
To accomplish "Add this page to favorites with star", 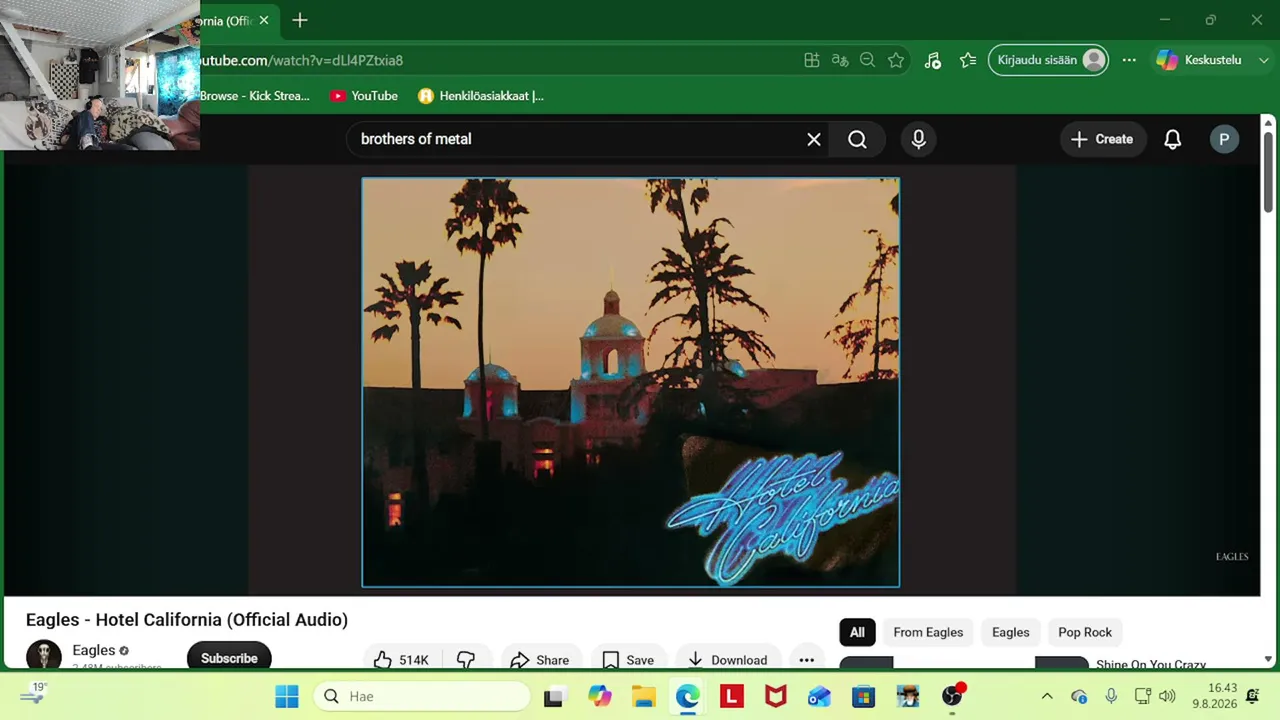I will (896, 60).
